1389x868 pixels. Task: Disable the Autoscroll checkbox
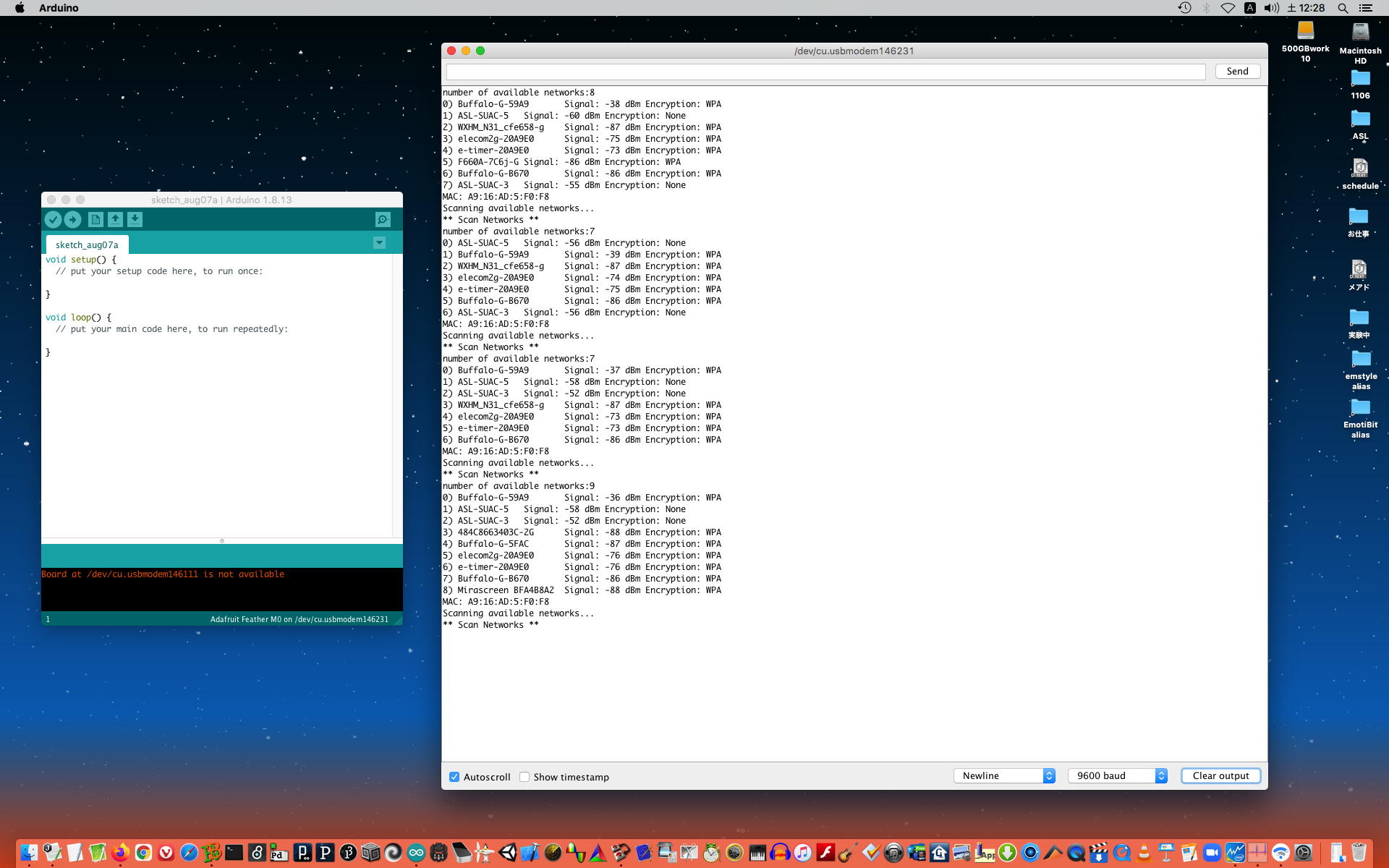click(x=454, y=777)
